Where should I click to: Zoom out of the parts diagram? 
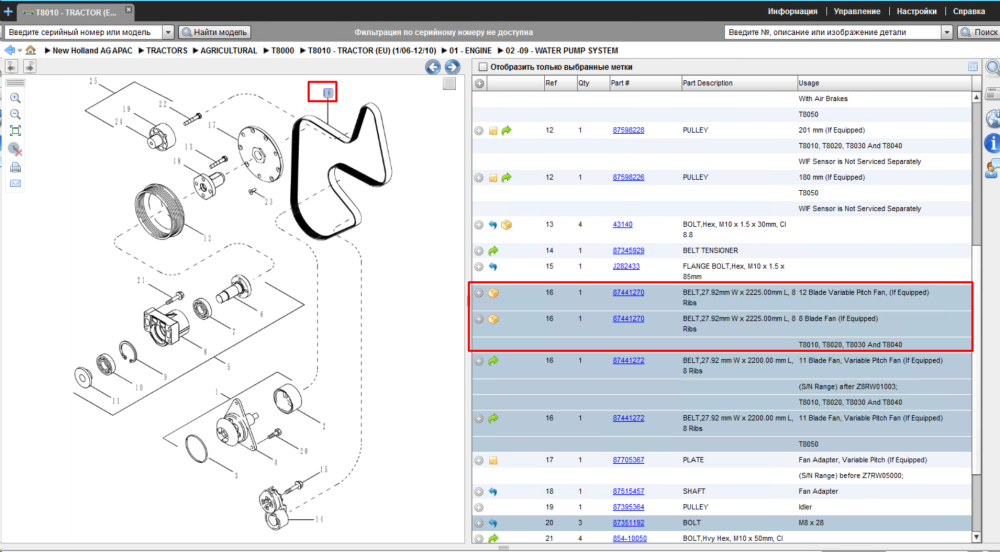click(x=15, y=115)
